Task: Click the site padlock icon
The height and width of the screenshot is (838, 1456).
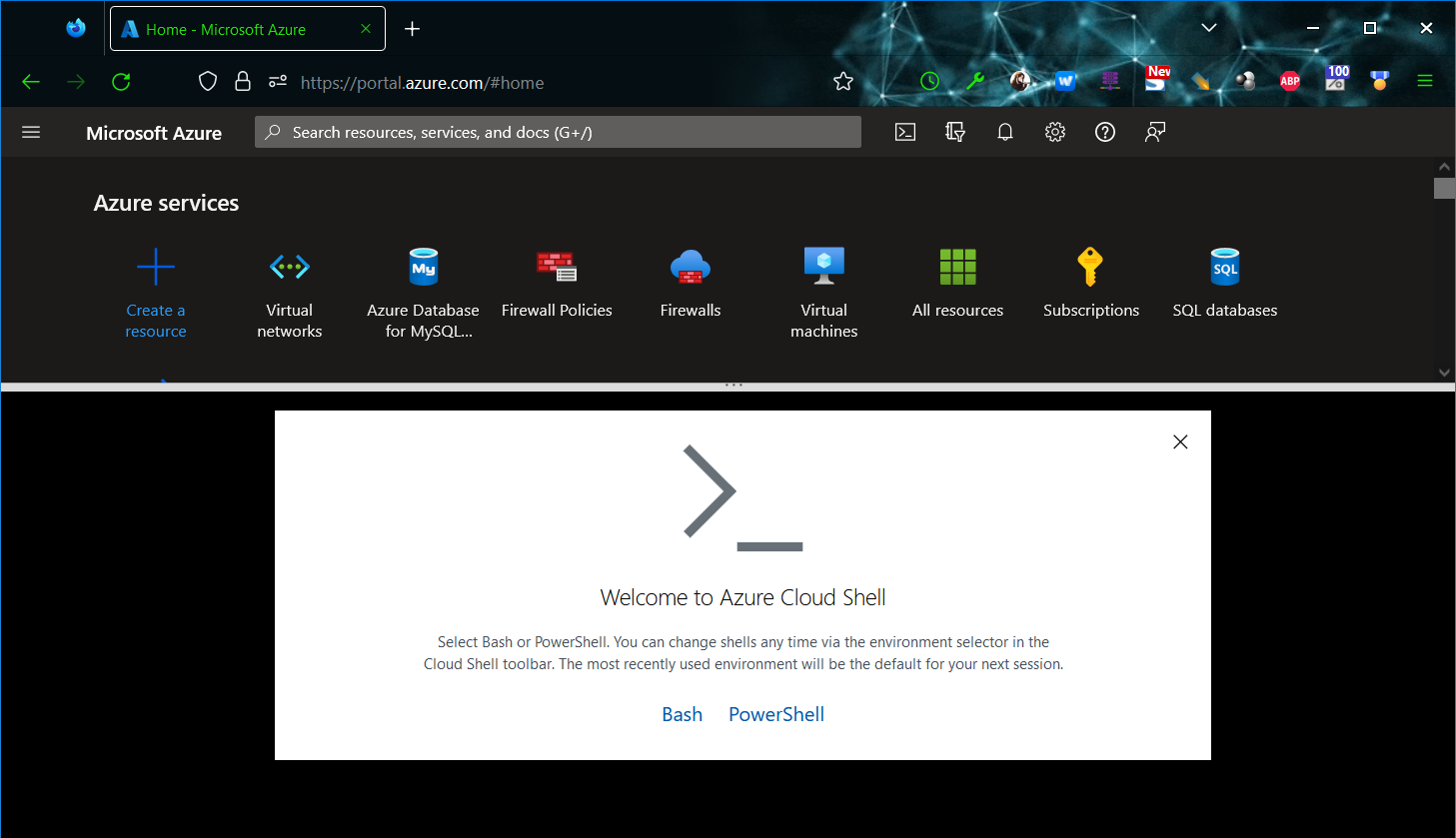Action: pos(243,82)
